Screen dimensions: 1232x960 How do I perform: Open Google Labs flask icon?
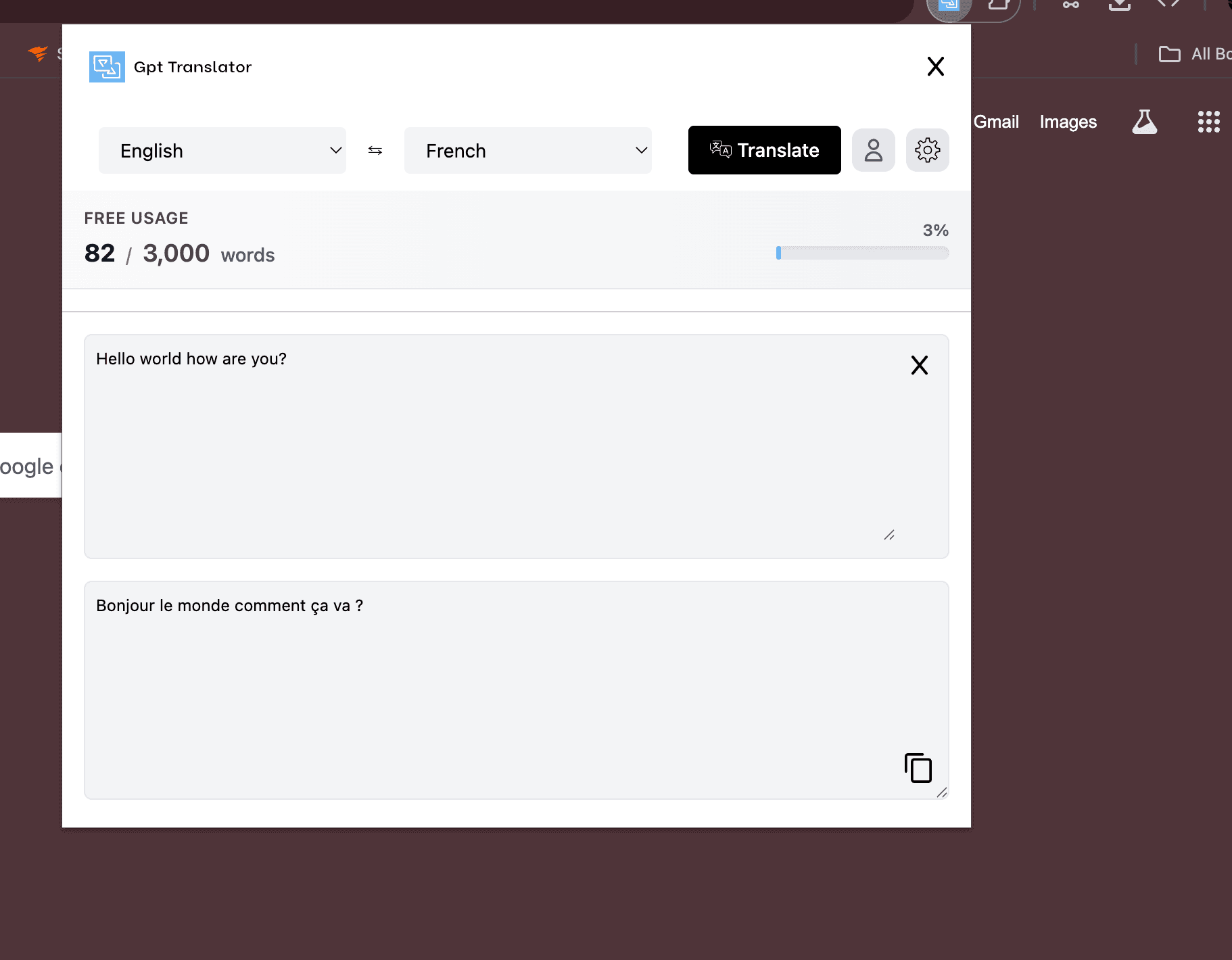pyautogui.click(x=1144, y=122)
